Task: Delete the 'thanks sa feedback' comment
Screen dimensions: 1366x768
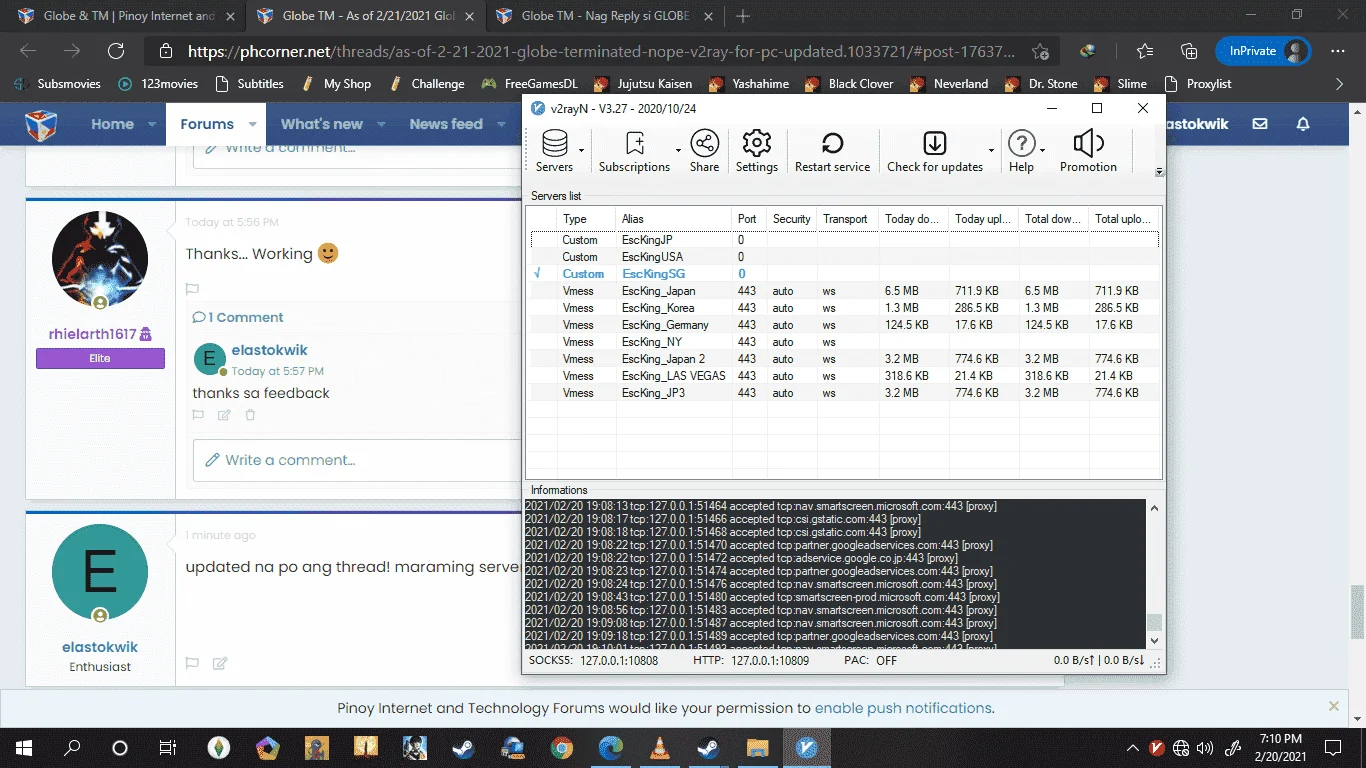Action: 250,415
